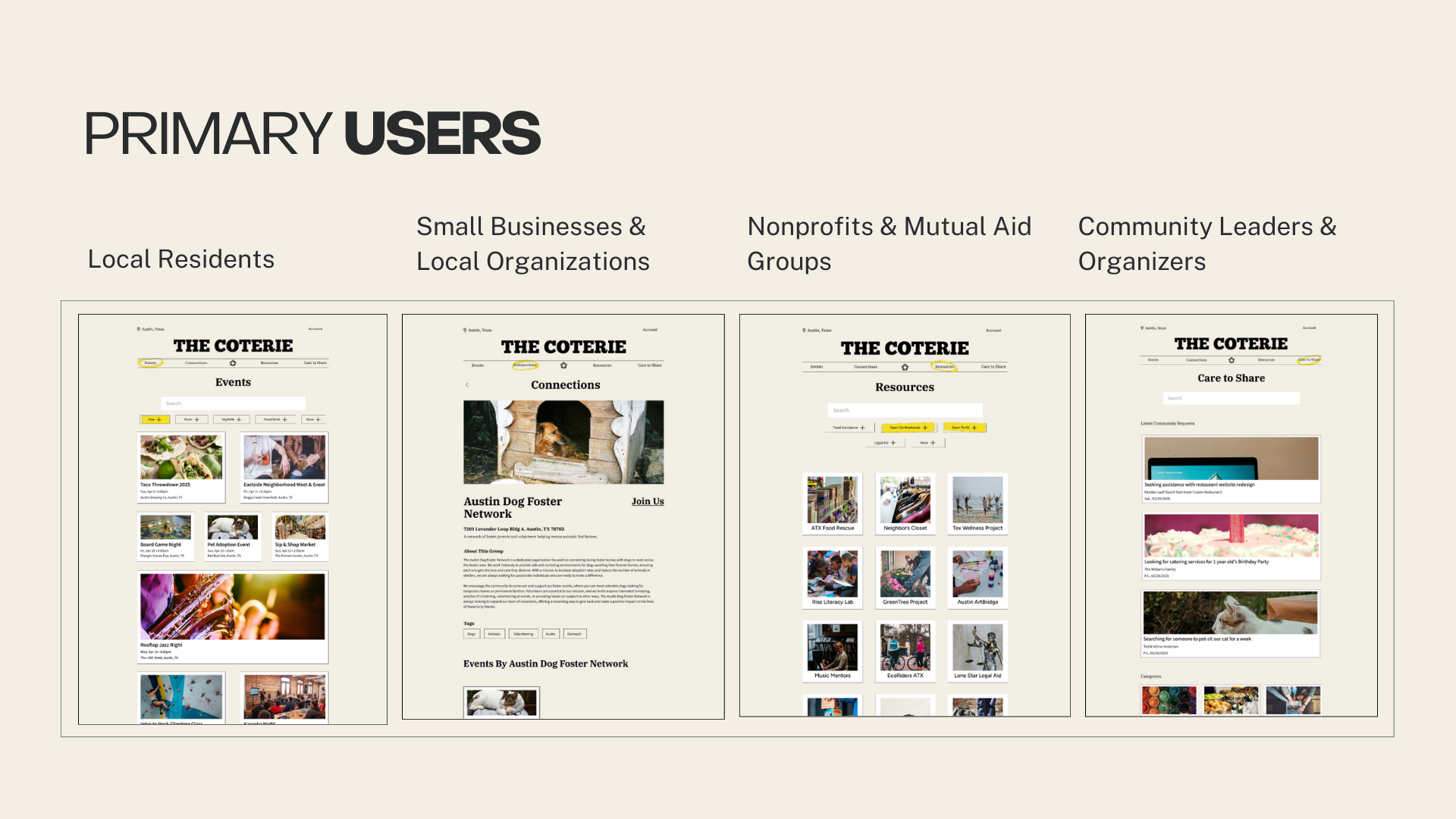Open the Taco Throwdown 2025 event card

(181, 467)
